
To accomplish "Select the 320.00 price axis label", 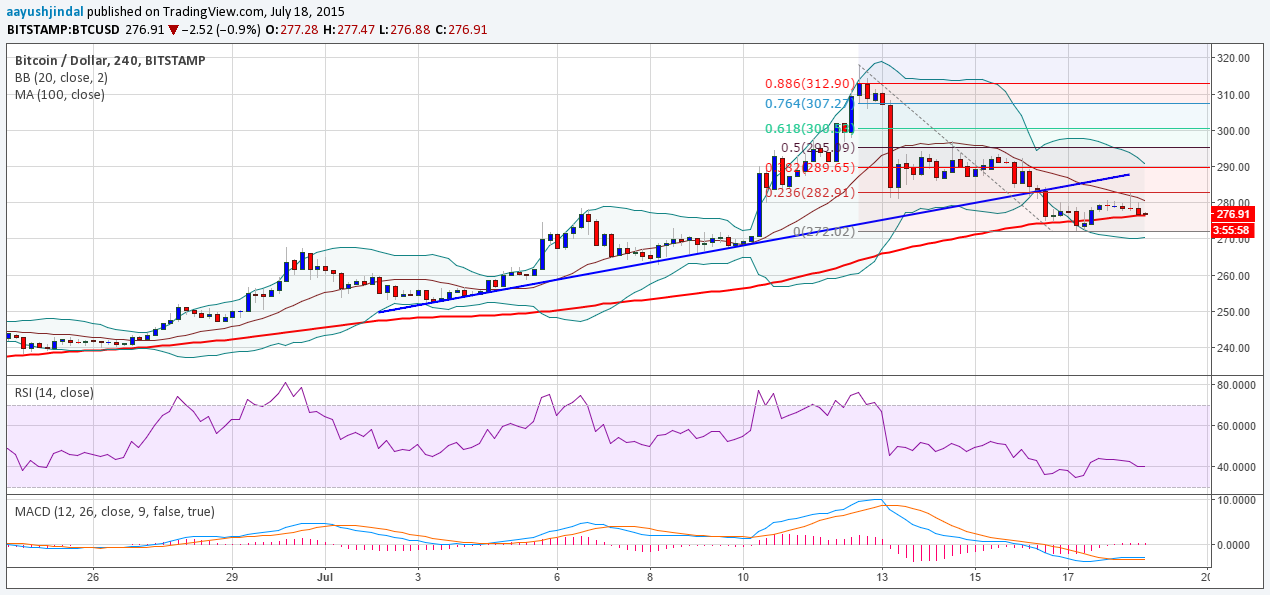I will pos(1231,59).
